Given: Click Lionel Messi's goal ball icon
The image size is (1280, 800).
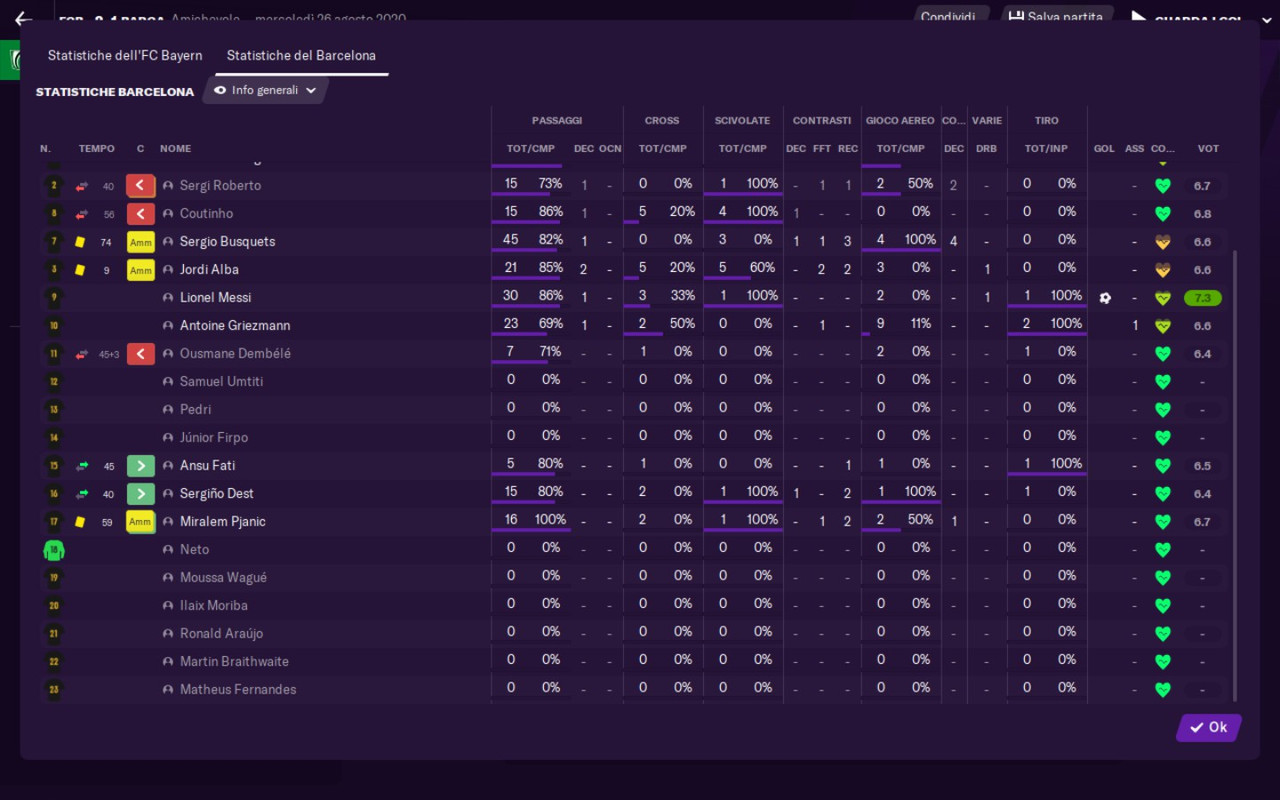Looking at the screenshot, I should [x=1104, y=298].
